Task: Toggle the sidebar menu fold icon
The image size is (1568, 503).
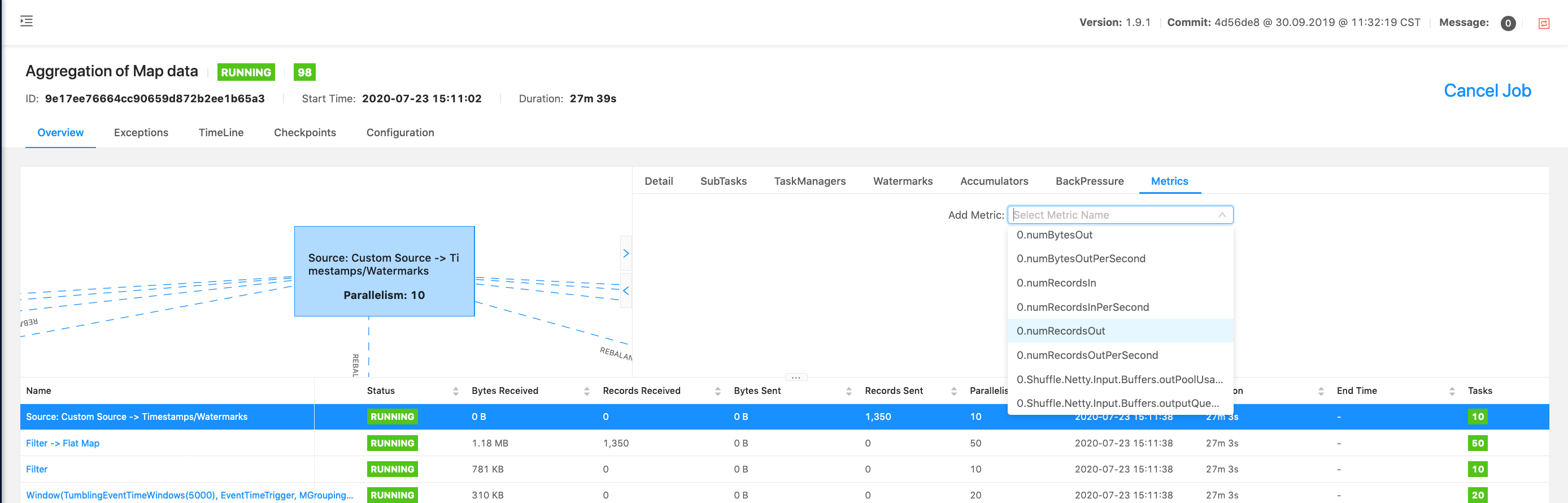Action: click(26, 21)
